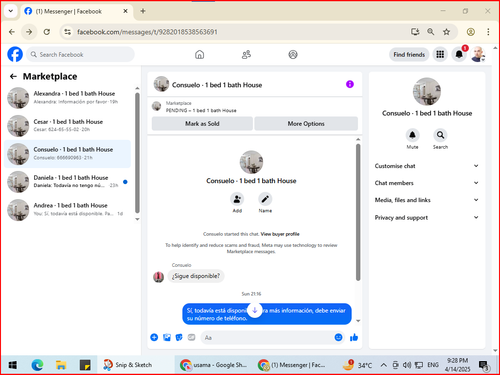This screenshot has width=500, height=375.
Task: Open Andrea's 1 bed 1 bath House chat
Action: 68,210
